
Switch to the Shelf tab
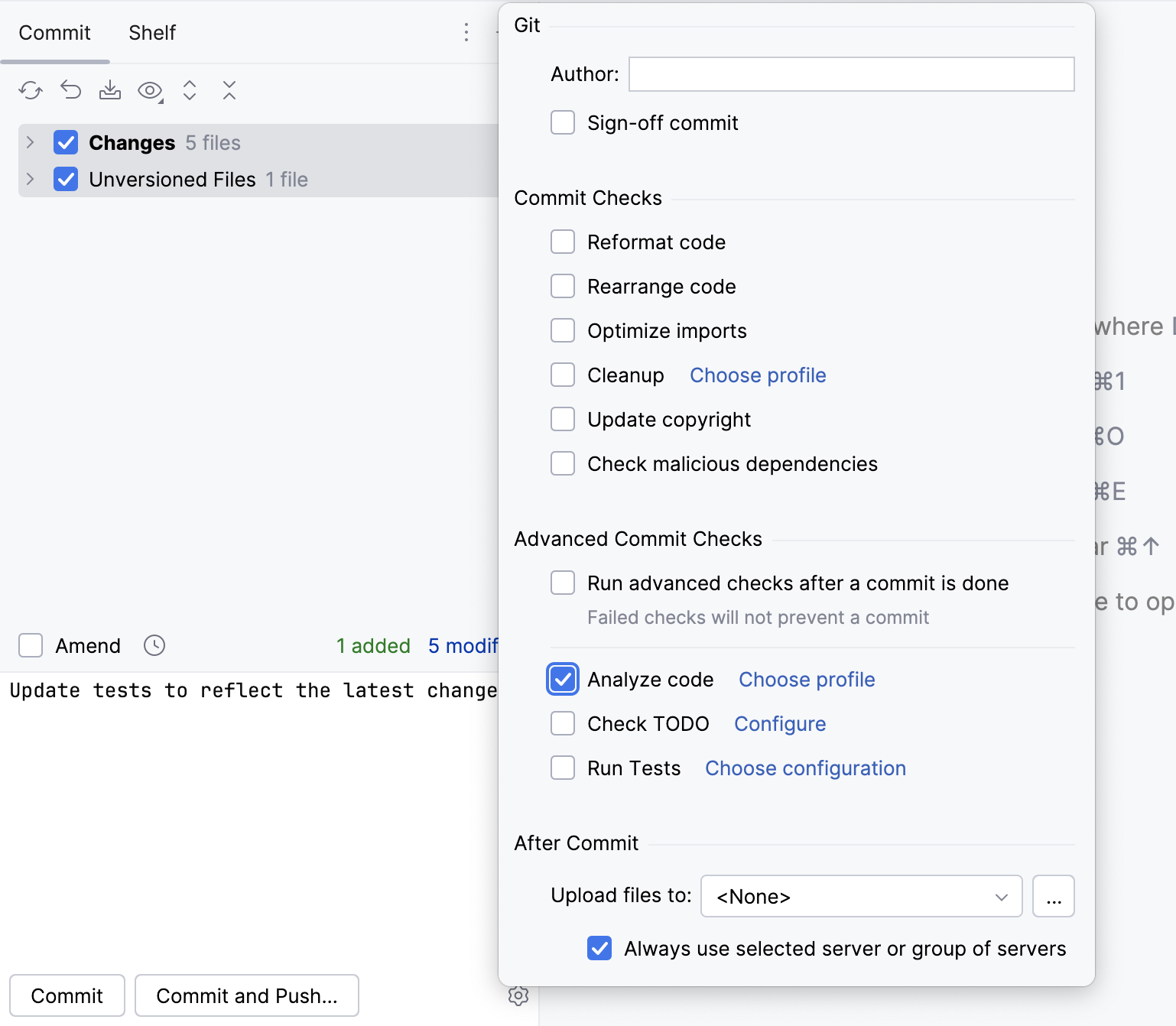point(151,33)
